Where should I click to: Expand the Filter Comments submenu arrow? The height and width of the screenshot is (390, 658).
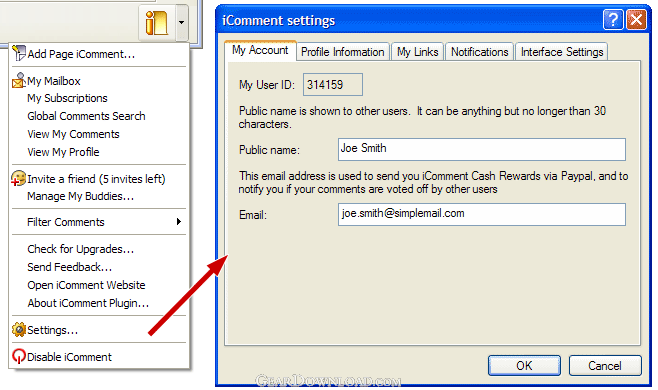179,222
